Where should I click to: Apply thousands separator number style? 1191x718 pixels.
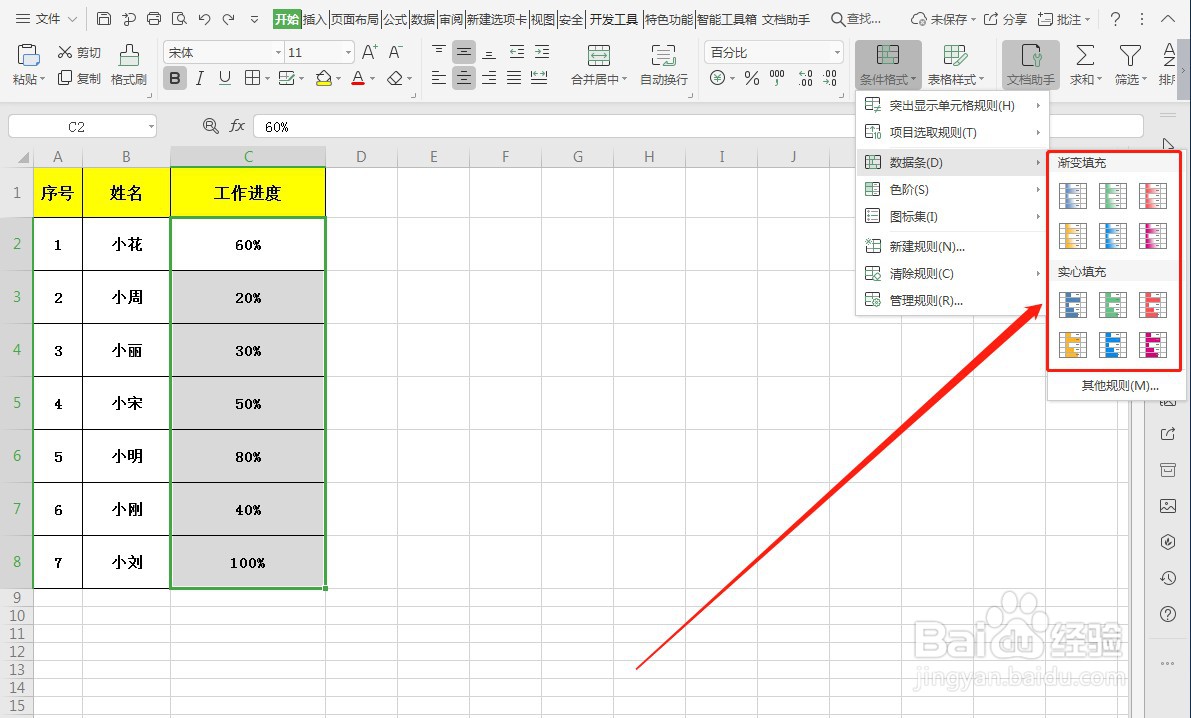click(x=777, y=78)
